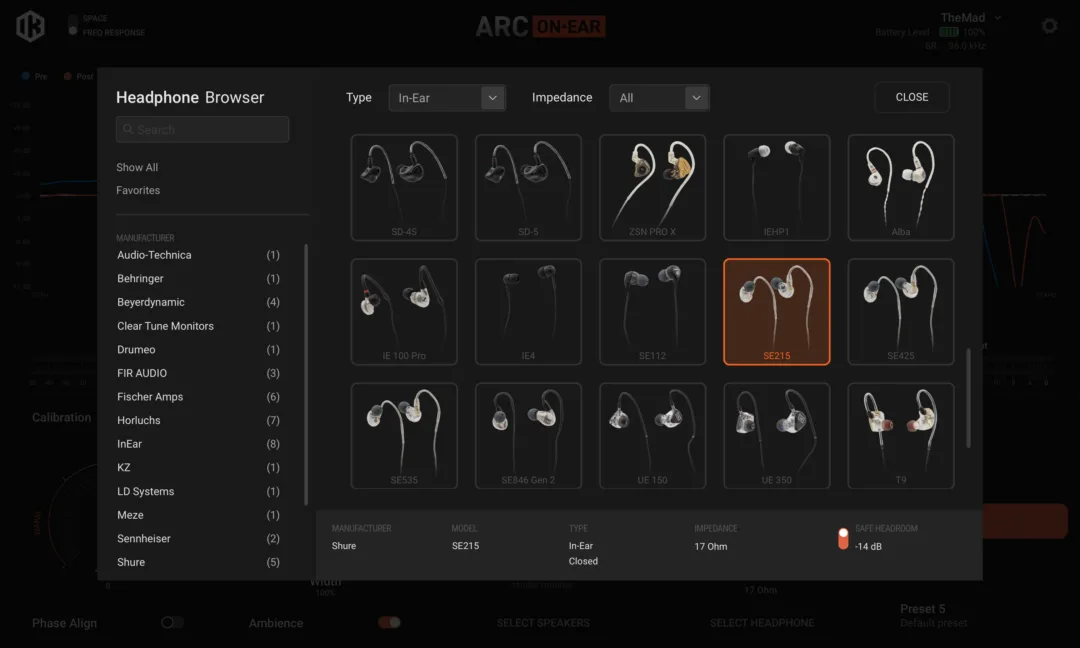The image size is (1080, 648).
Task: Click Show All in the sidebar
Action: tap(137, 167)
